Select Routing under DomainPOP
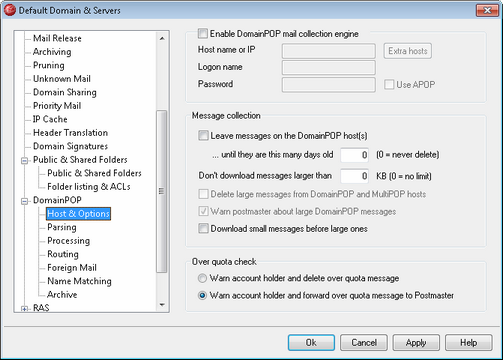Viewport: 503px width, 360px height. coord(63,254)
